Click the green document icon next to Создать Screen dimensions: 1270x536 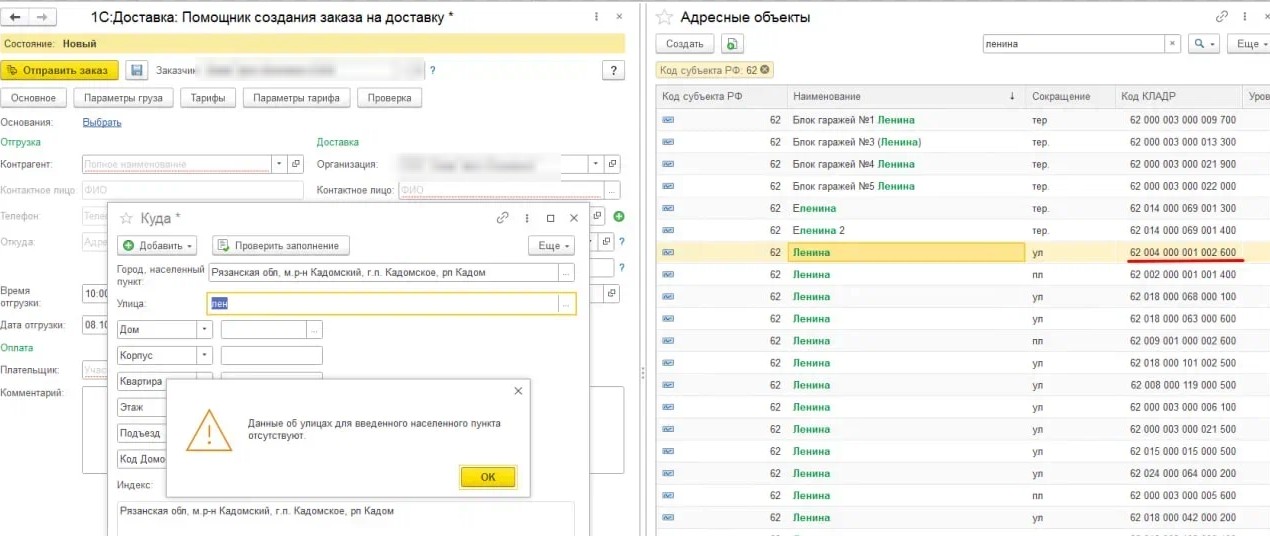733,44
